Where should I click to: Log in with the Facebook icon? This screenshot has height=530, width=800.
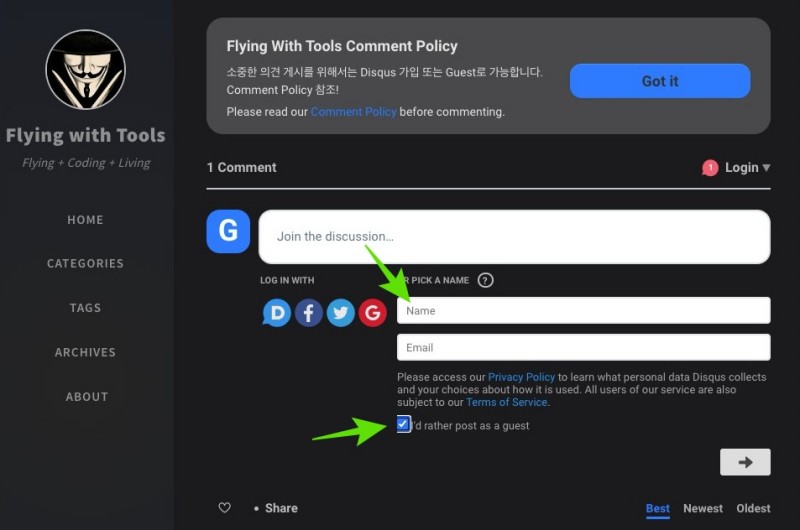[x=309, y=313]
